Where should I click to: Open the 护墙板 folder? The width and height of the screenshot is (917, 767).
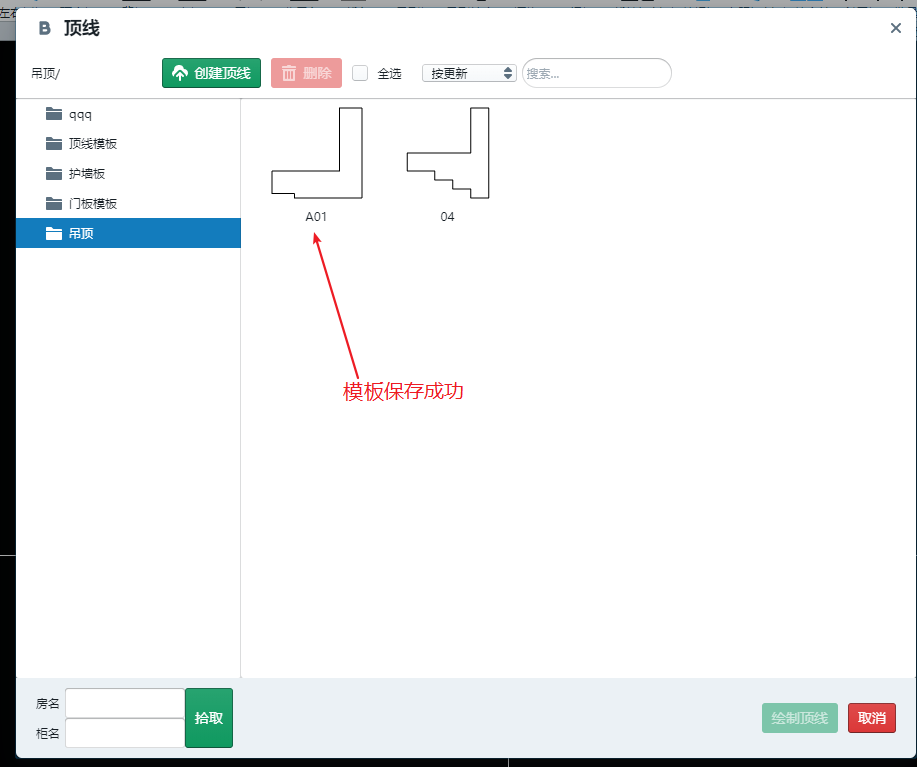[x=86, y=174]
